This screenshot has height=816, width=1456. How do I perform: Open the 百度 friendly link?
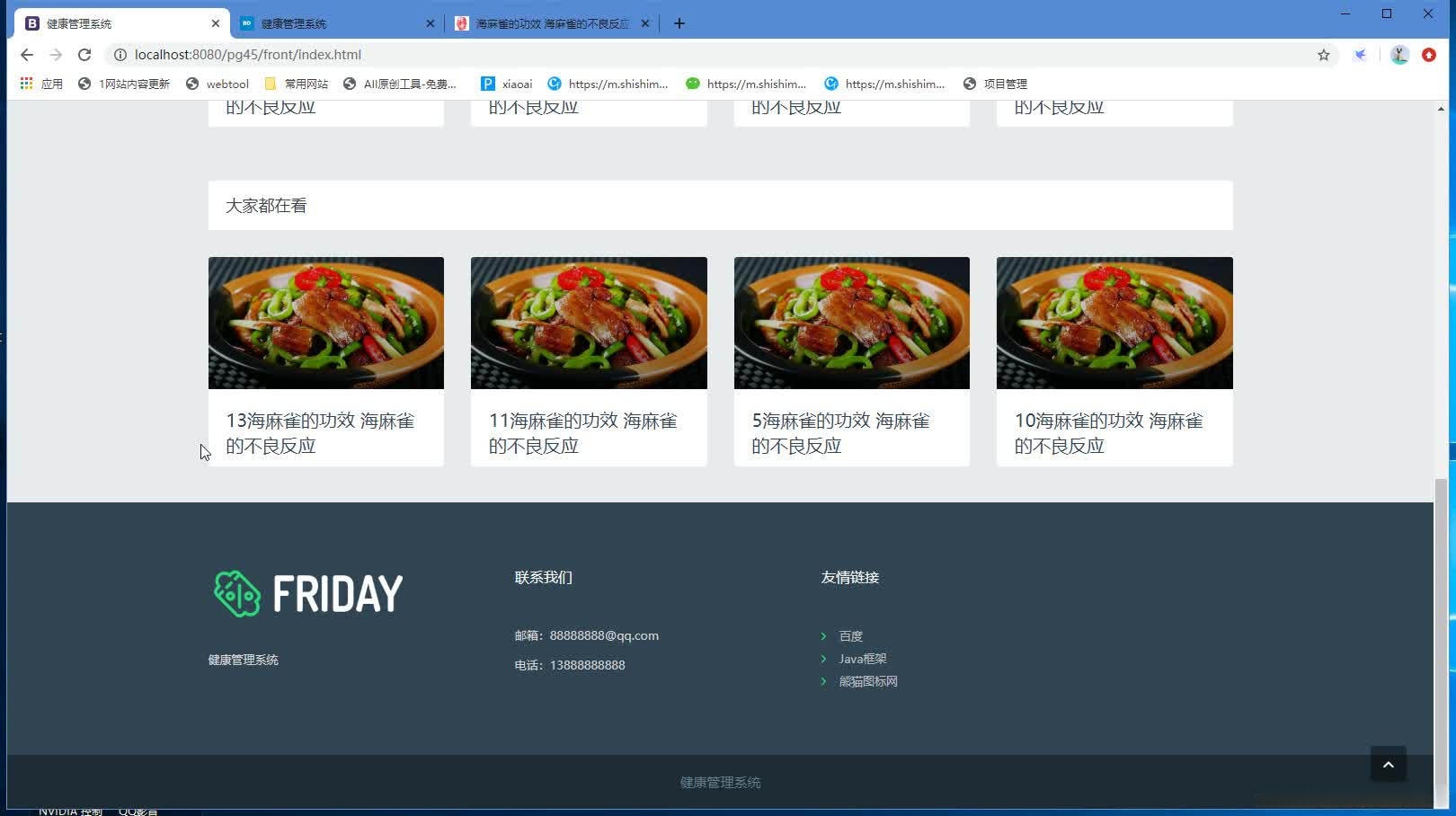point(850,636)
